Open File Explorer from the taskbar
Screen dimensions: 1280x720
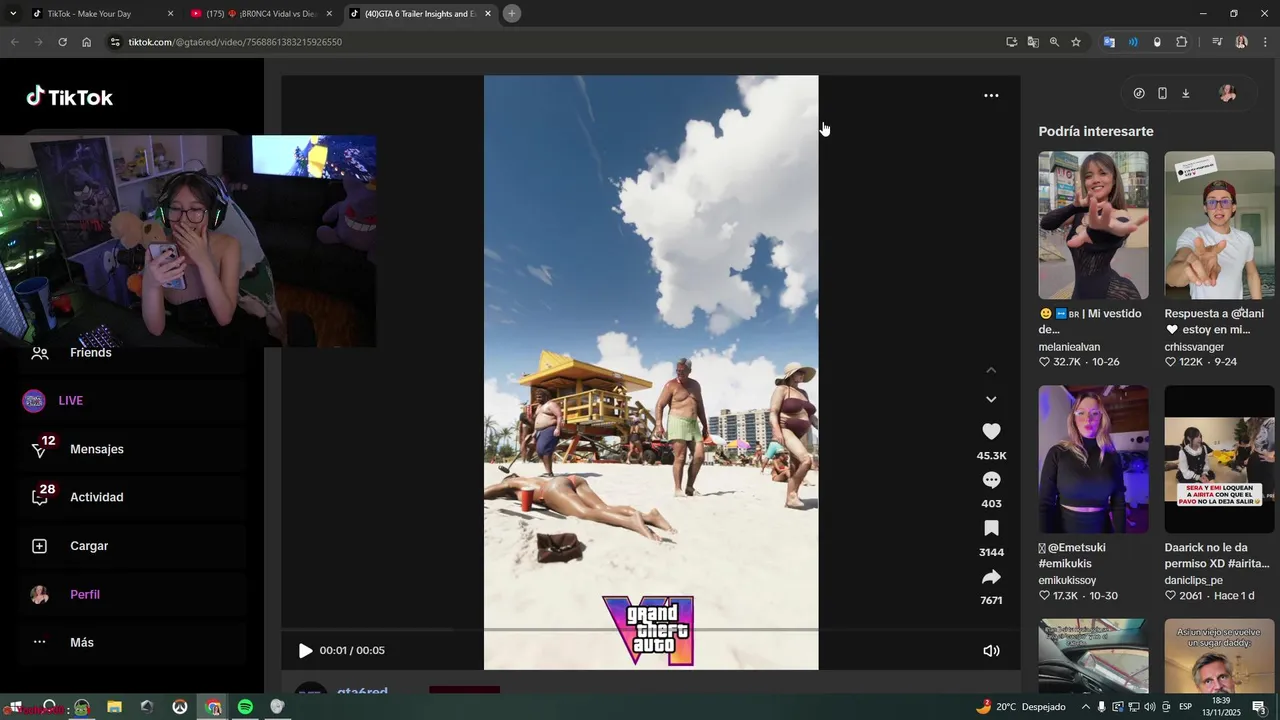114,707
